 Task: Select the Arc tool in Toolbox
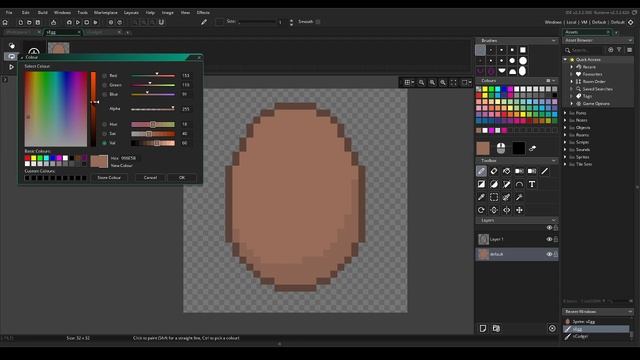point(519,184)
